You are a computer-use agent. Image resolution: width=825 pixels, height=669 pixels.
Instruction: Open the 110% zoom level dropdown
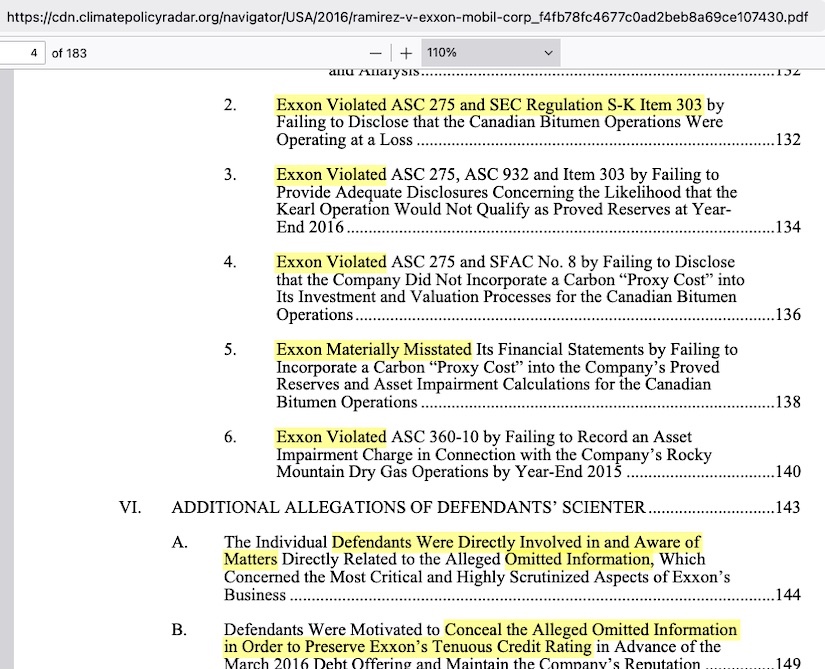point(489,53)
